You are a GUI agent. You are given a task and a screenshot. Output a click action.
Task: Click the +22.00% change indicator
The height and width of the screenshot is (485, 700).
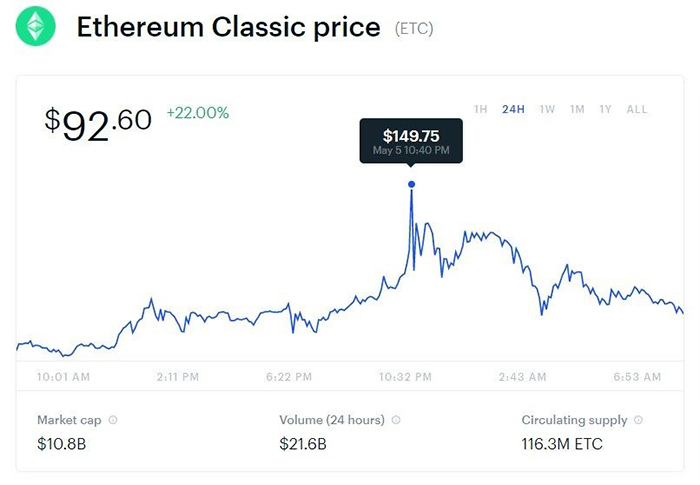197,113
